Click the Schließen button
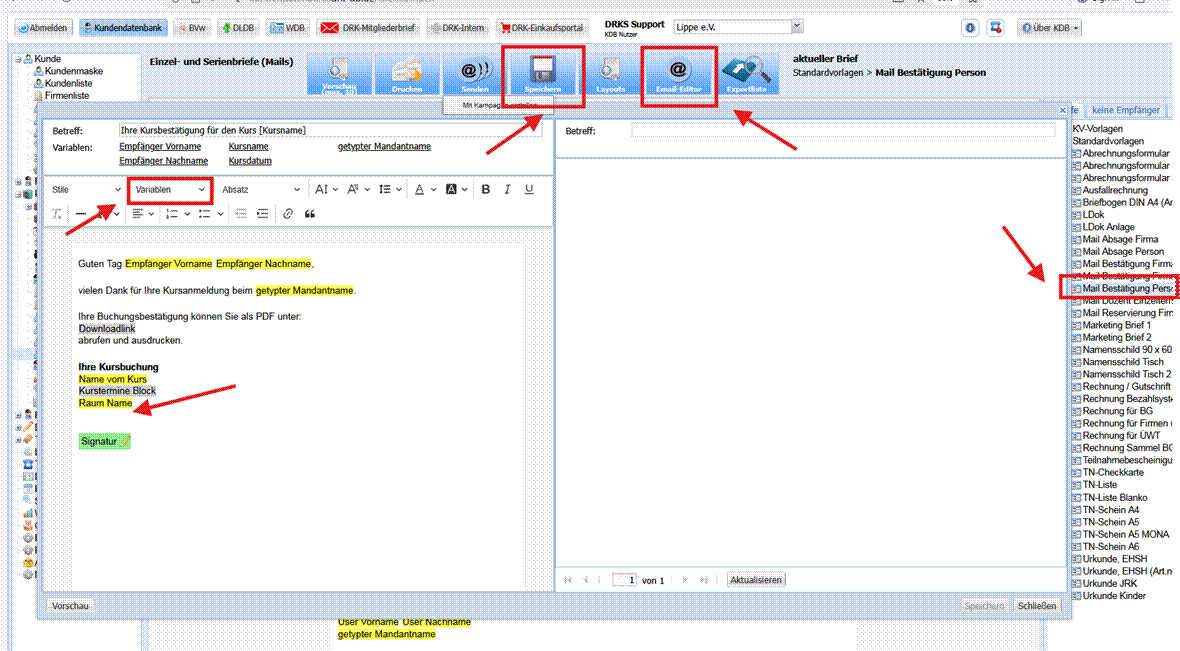 pos(1036,606)
